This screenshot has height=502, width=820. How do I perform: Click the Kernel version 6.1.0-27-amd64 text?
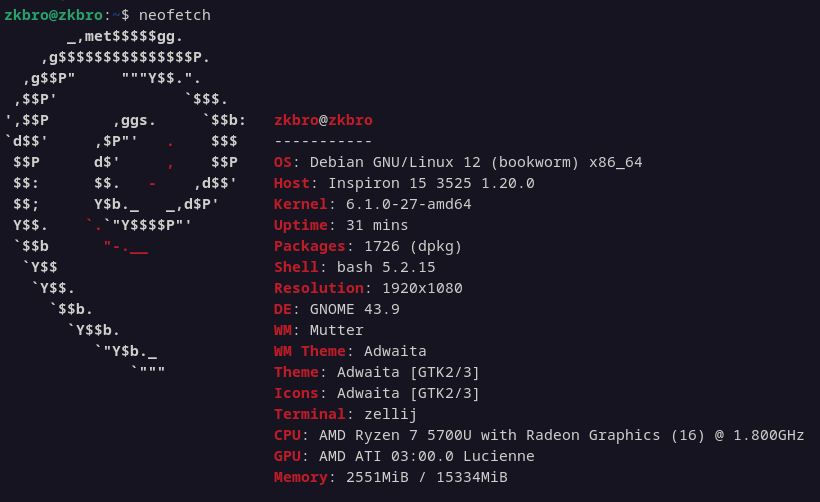[x=408, y=204]
